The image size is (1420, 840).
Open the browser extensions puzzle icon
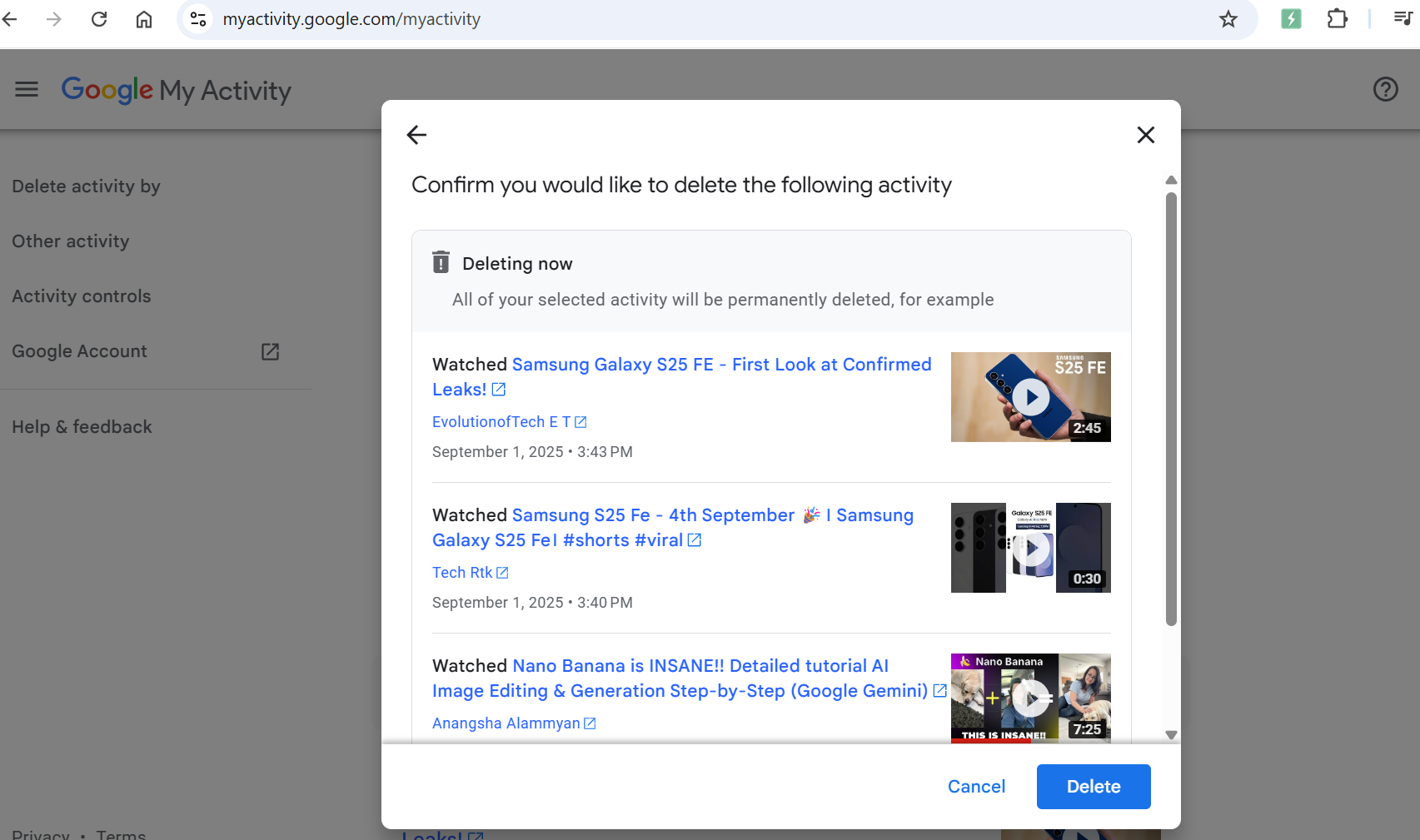click(x=1337, y=19)
